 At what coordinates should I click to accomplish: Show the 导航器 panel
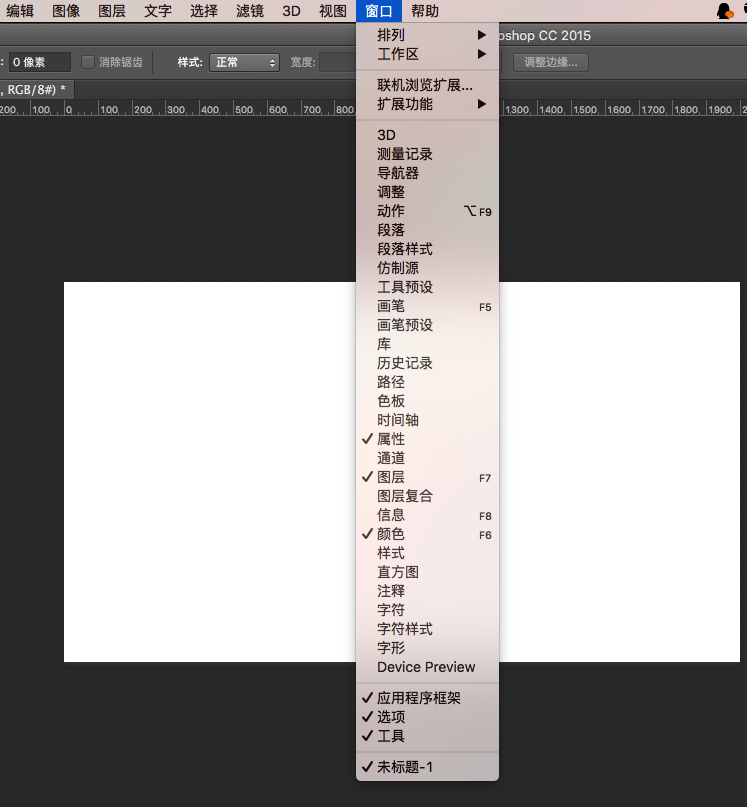[427, 173]
